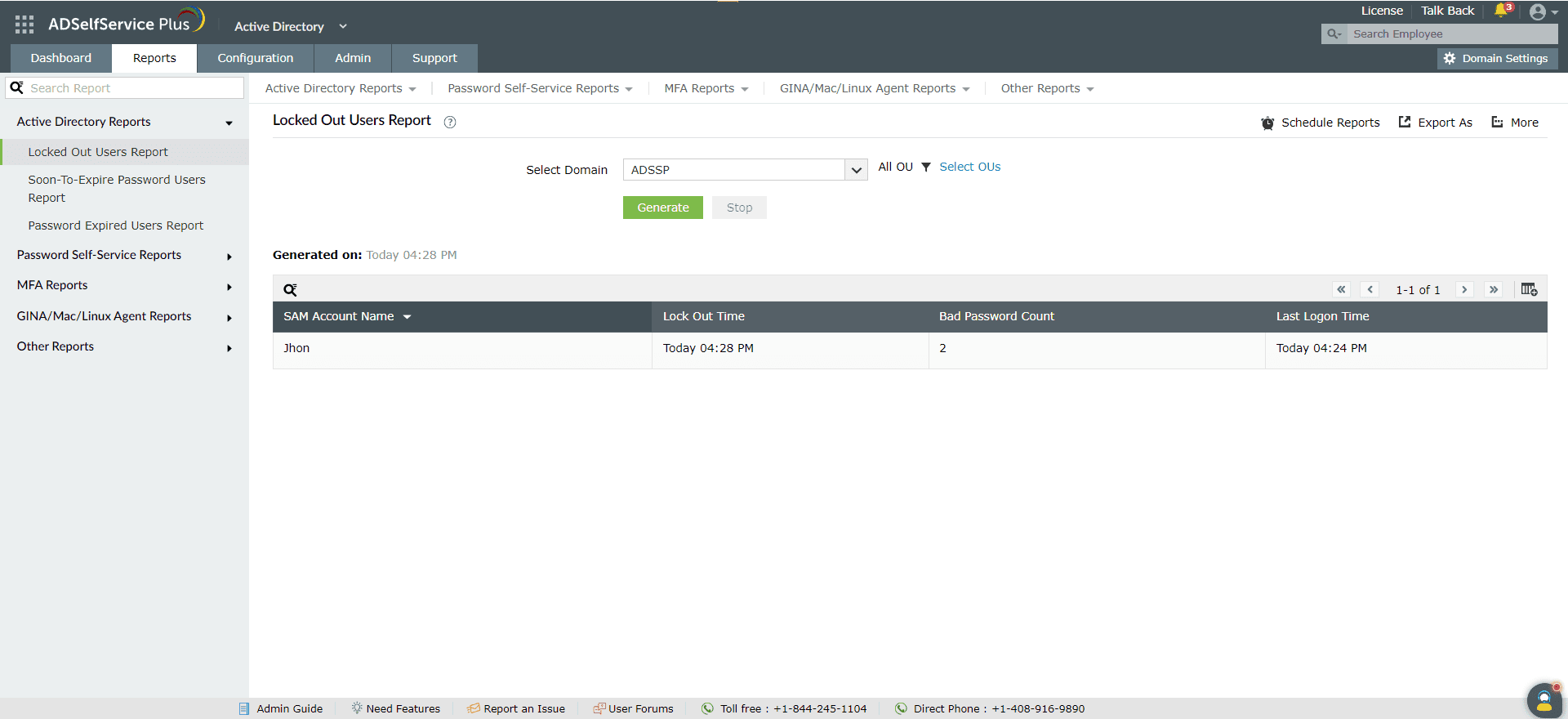Open Password Expired Users Report
Screen dimensions: 1568x719
pyautogui.click(x=115, y=226)
